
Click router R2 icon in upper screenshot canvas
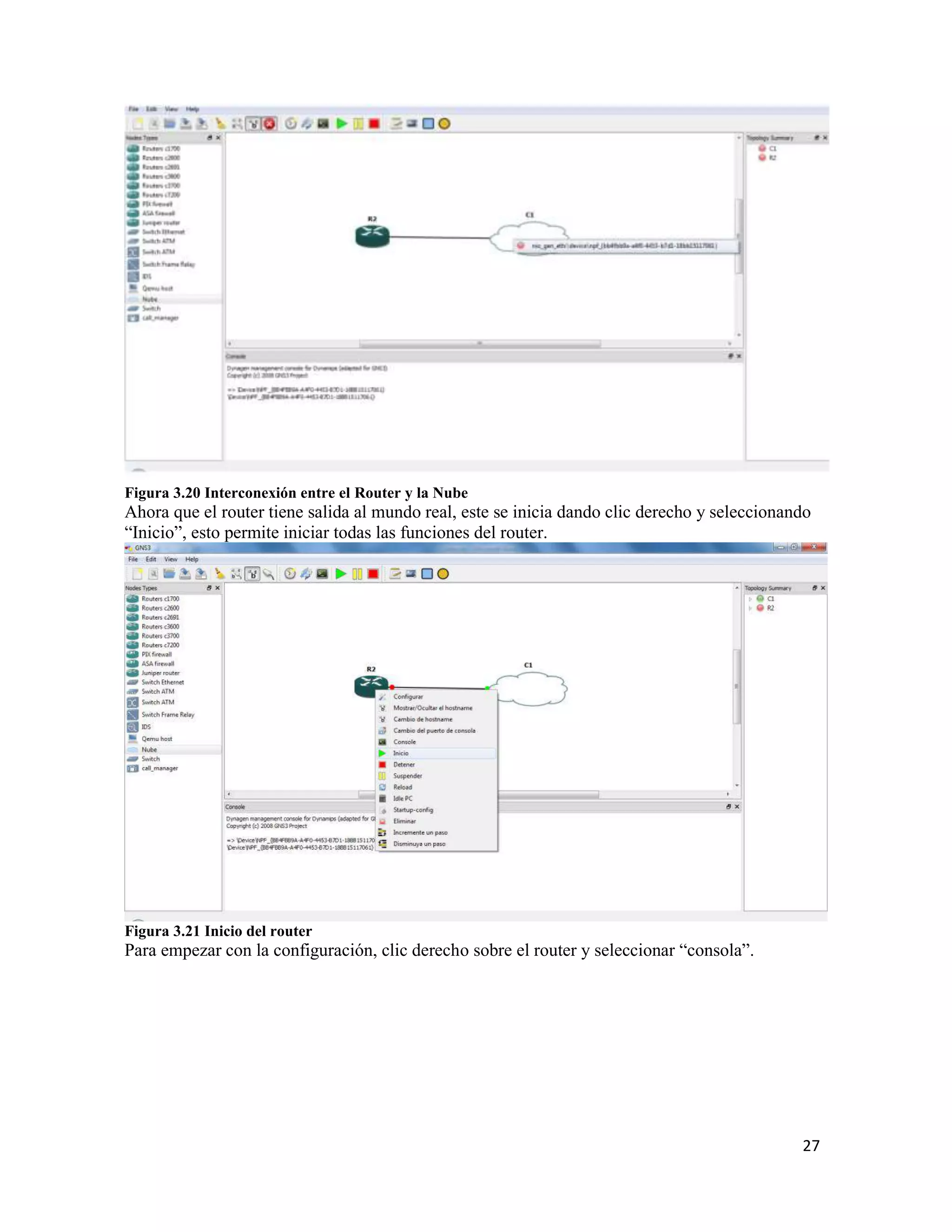(x=372, y=236)
